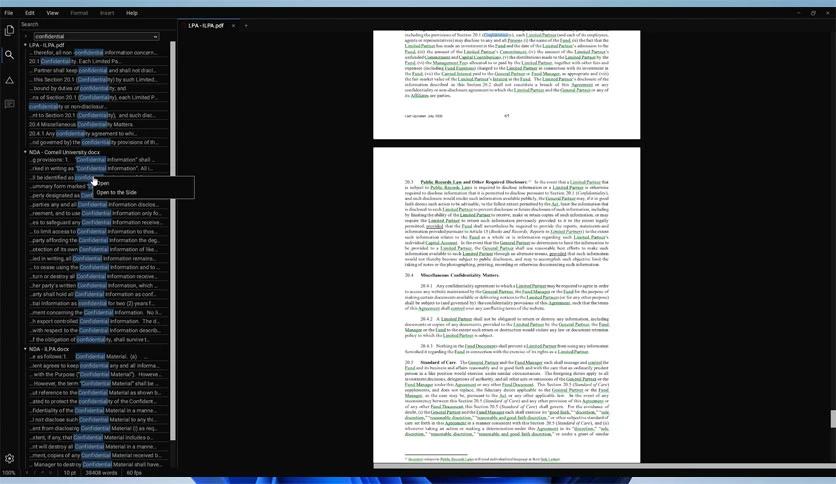
Task: Collapse the LPA - ILPA.pdf results group
Action: point(25,45)
